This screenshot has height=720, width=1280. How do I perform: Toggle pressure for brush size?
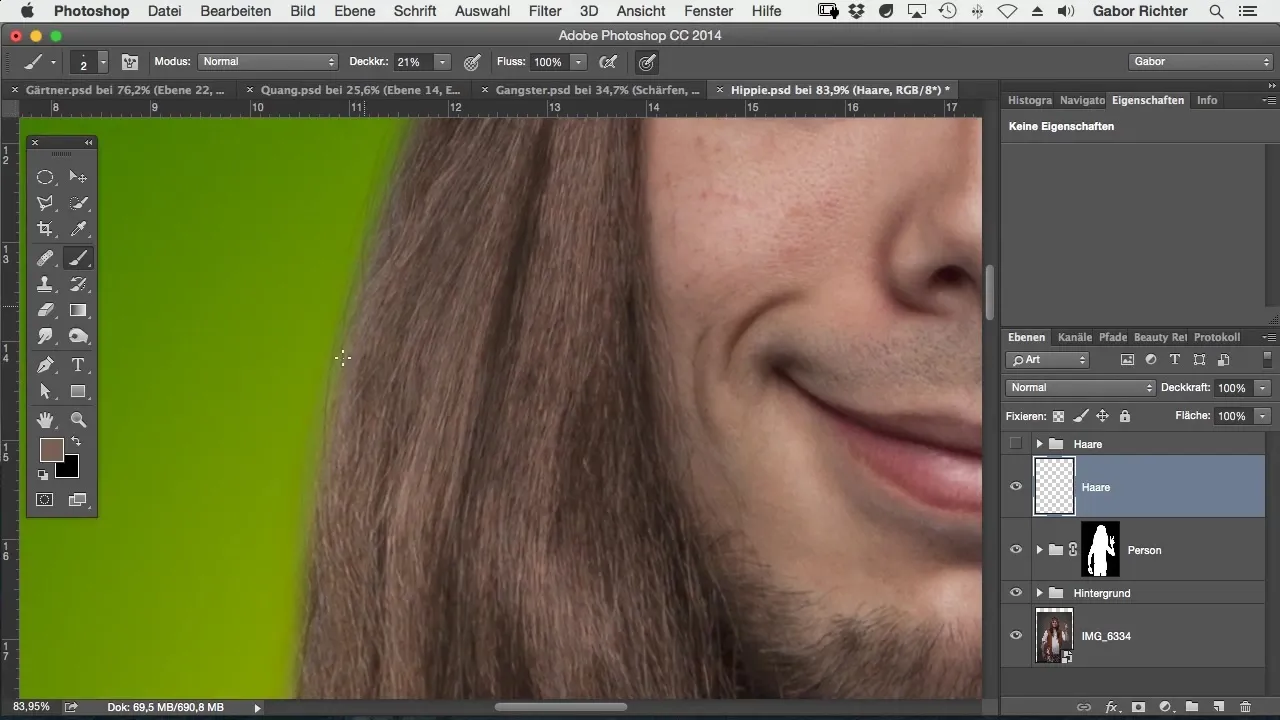[x=647, y=62]
